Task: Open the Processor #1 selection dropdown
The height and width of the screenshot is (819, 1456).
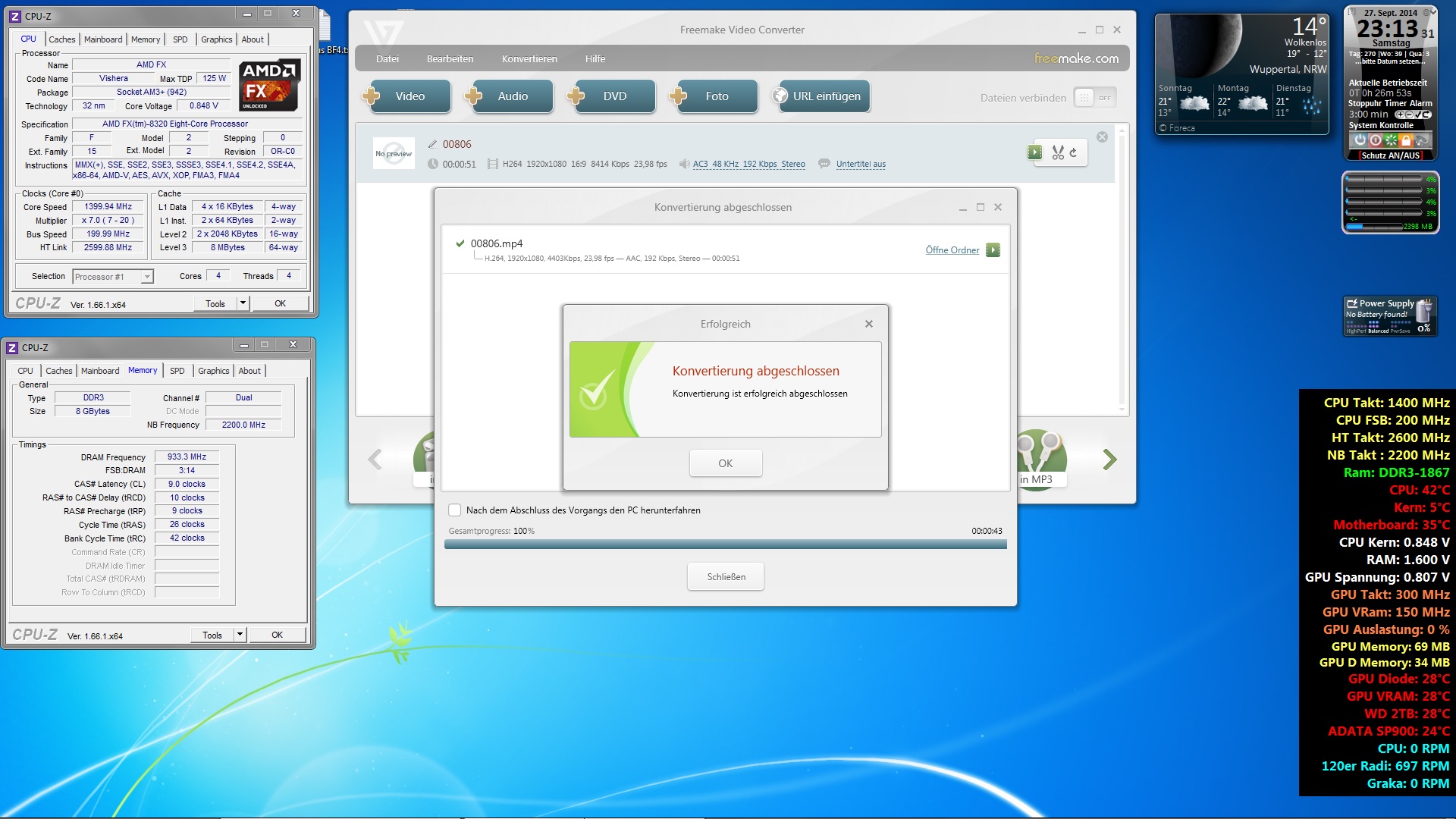Action: pyautogui.click(x=113, y=277)
